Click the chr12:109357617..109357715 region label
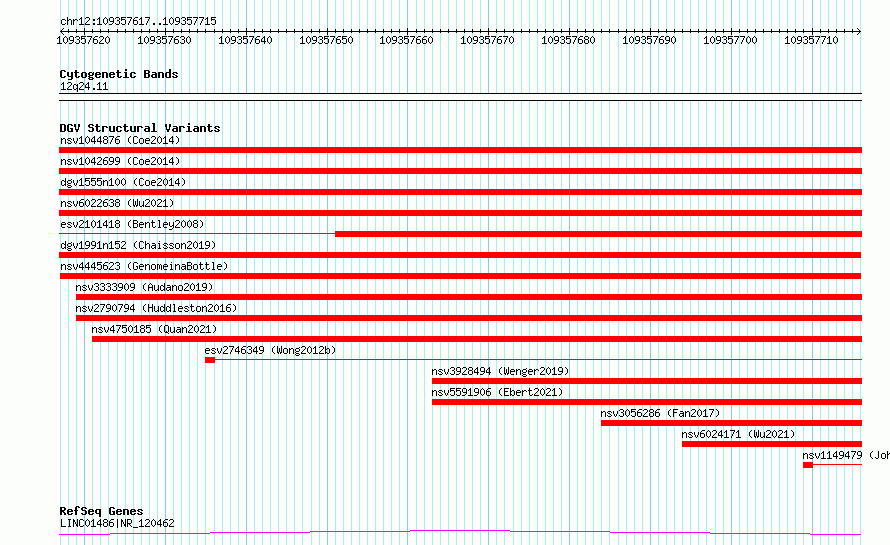890x545 pixels. 138,21
